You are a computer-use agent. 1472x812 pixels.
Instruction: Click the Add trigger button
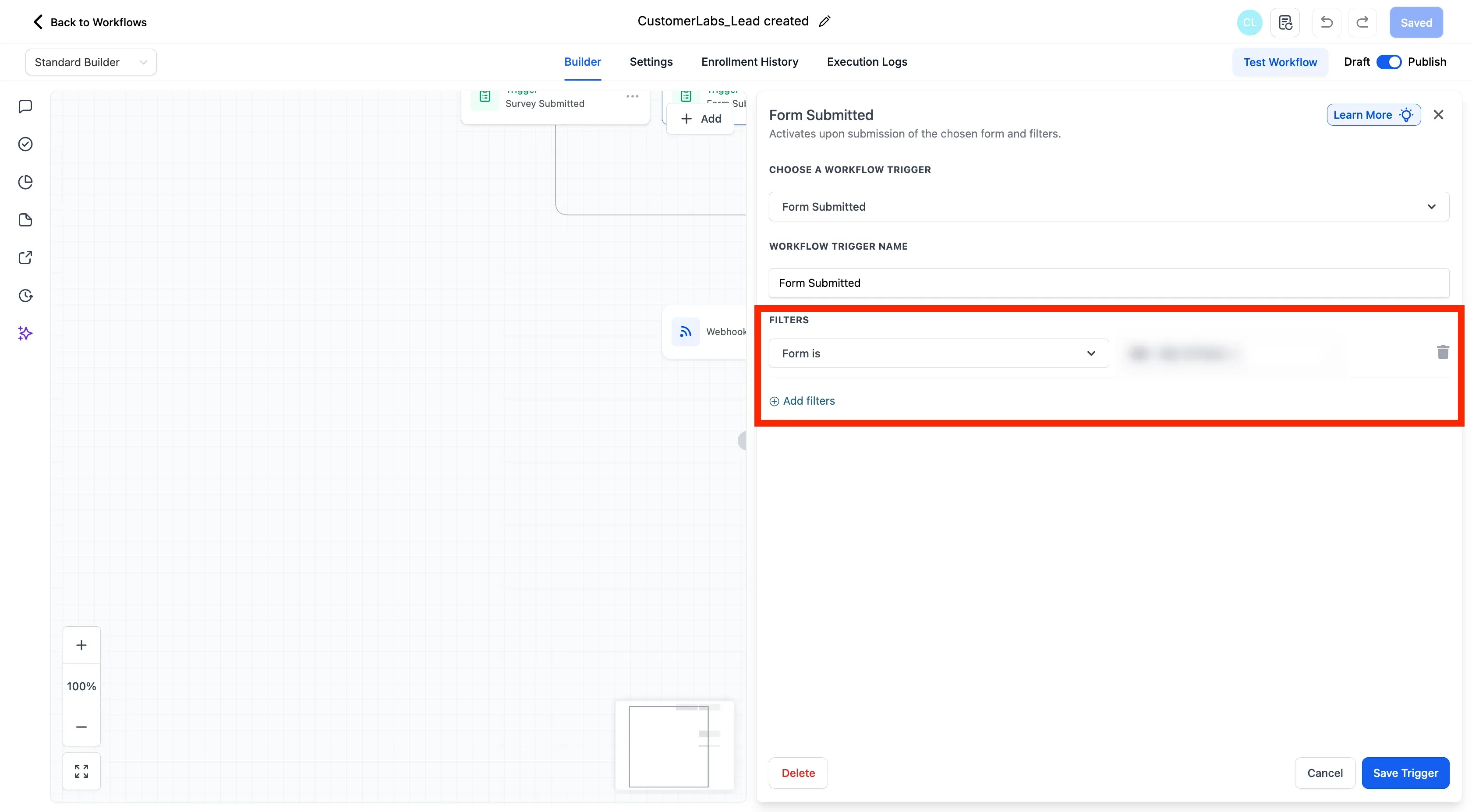click(701, 119)
